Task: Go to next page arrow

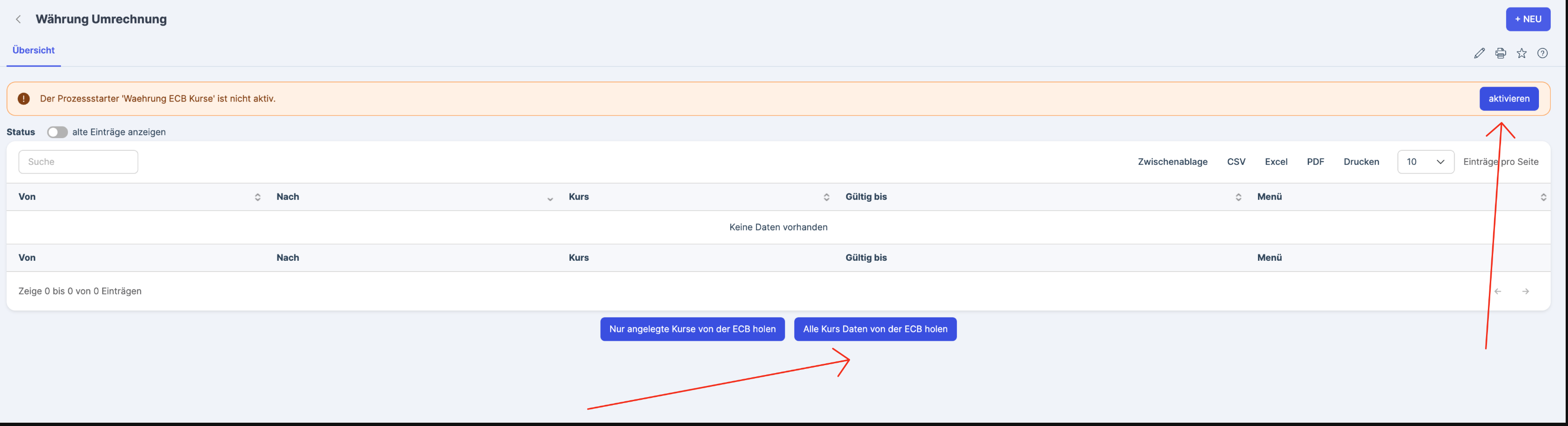Action: click(1525, 292)
